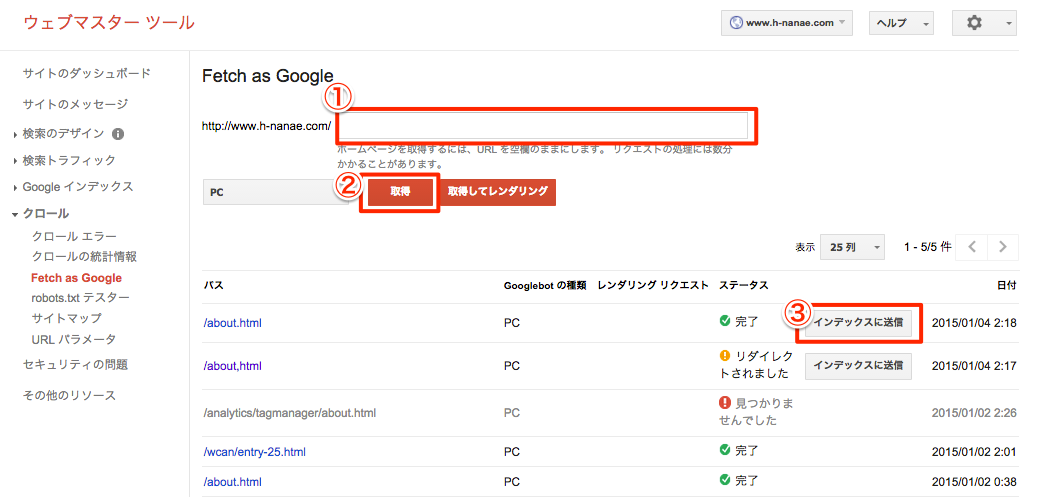Screen dimensions: 1051x497
Task: Click the http://www.h-nanae.com/ prefix label
Action: coord(266,126)
